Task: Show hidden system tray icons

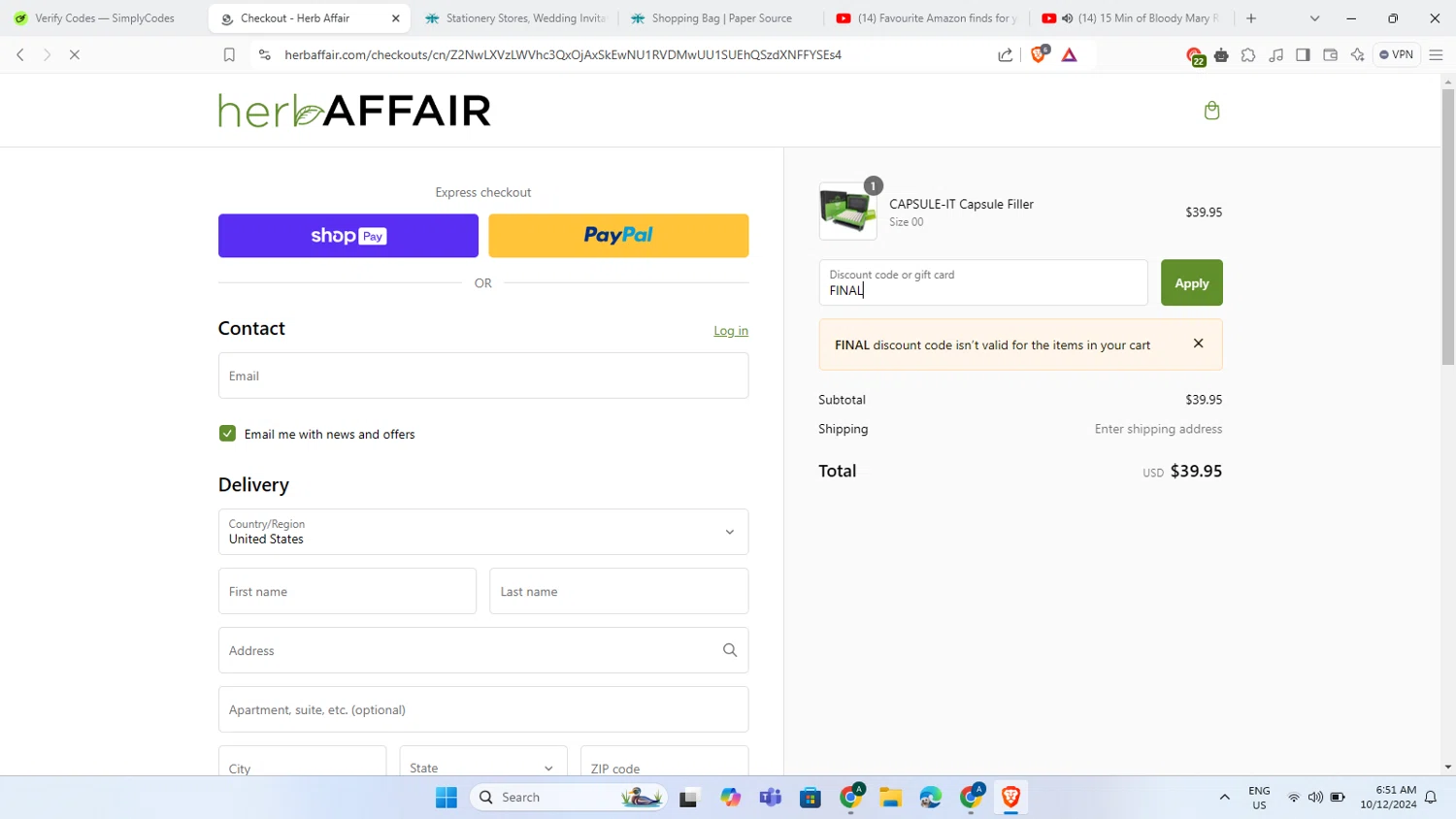Action: (x=1224, y=798)
